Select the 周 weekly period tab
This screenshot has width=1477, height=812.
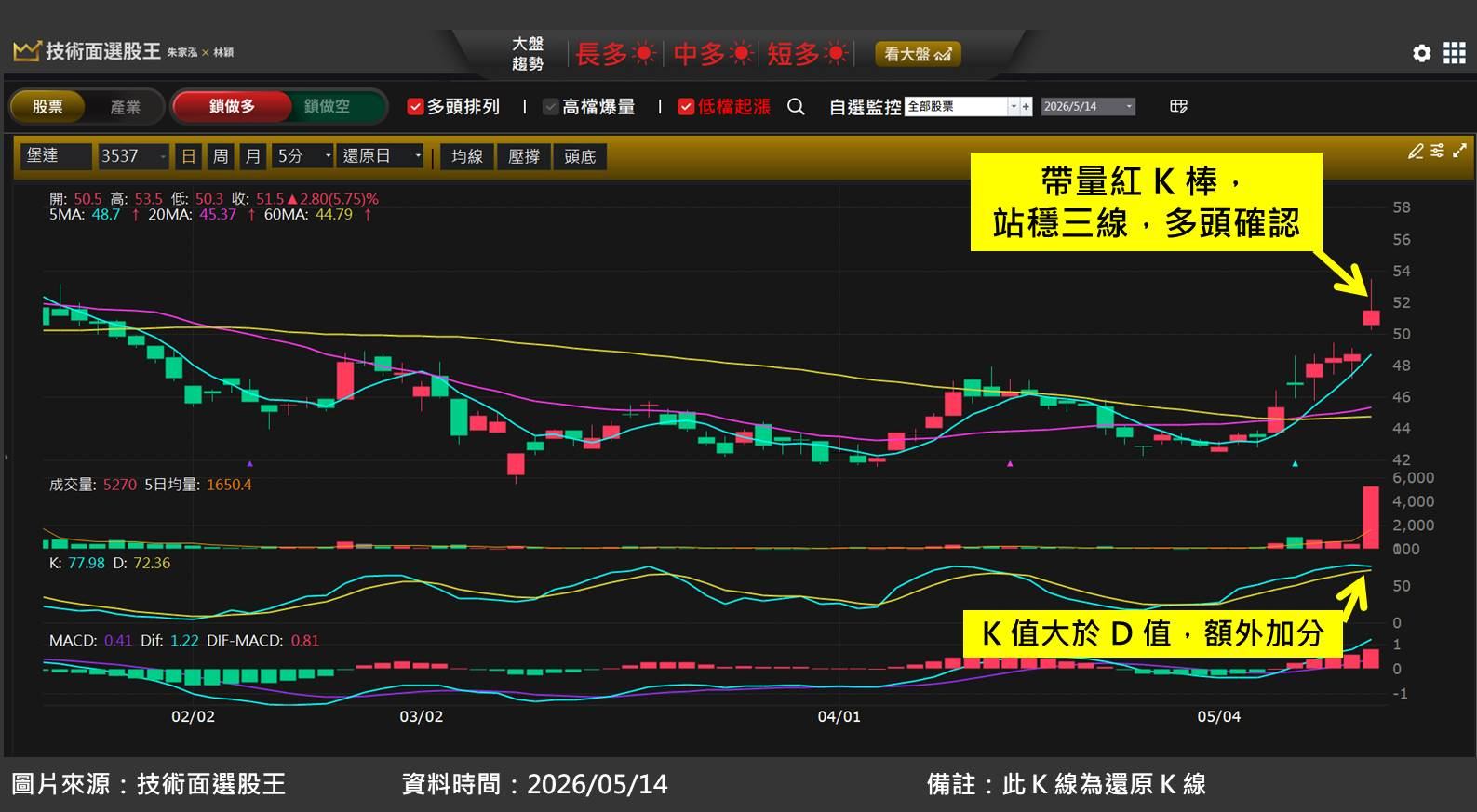221,156
